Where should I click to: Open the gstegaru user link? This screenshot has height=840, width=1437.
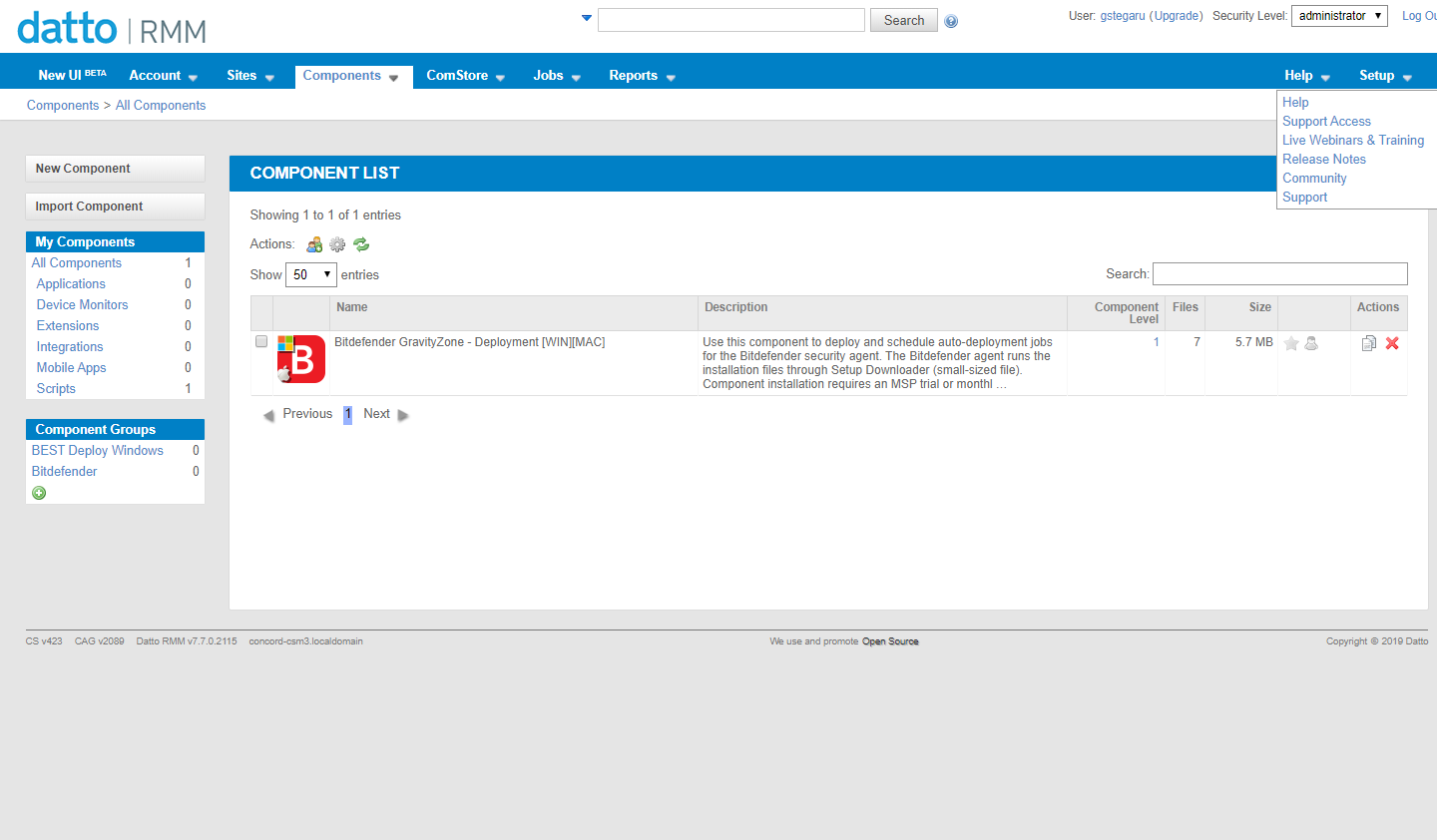coord(1123,16)
